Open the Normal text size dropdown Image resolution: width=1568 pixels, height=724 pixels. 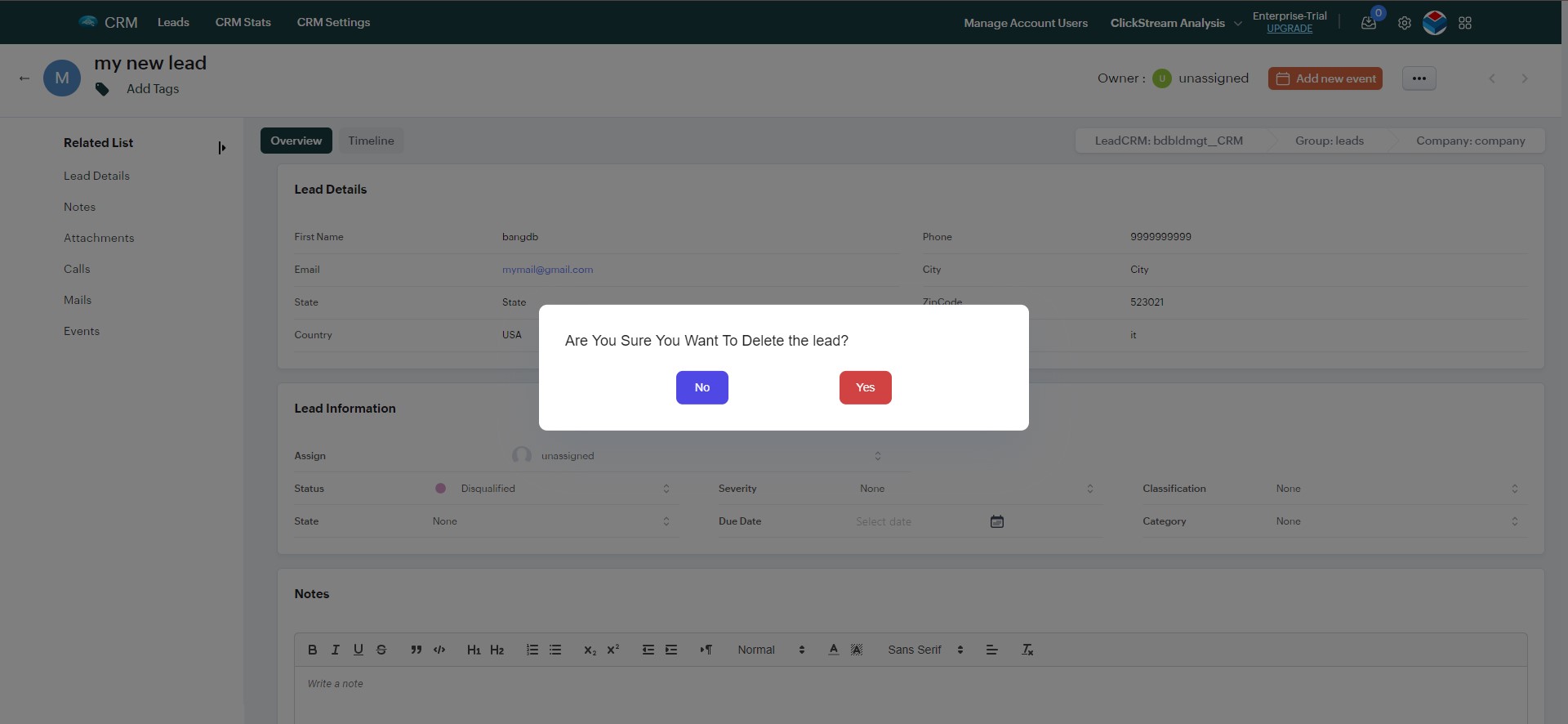[771, 650]
